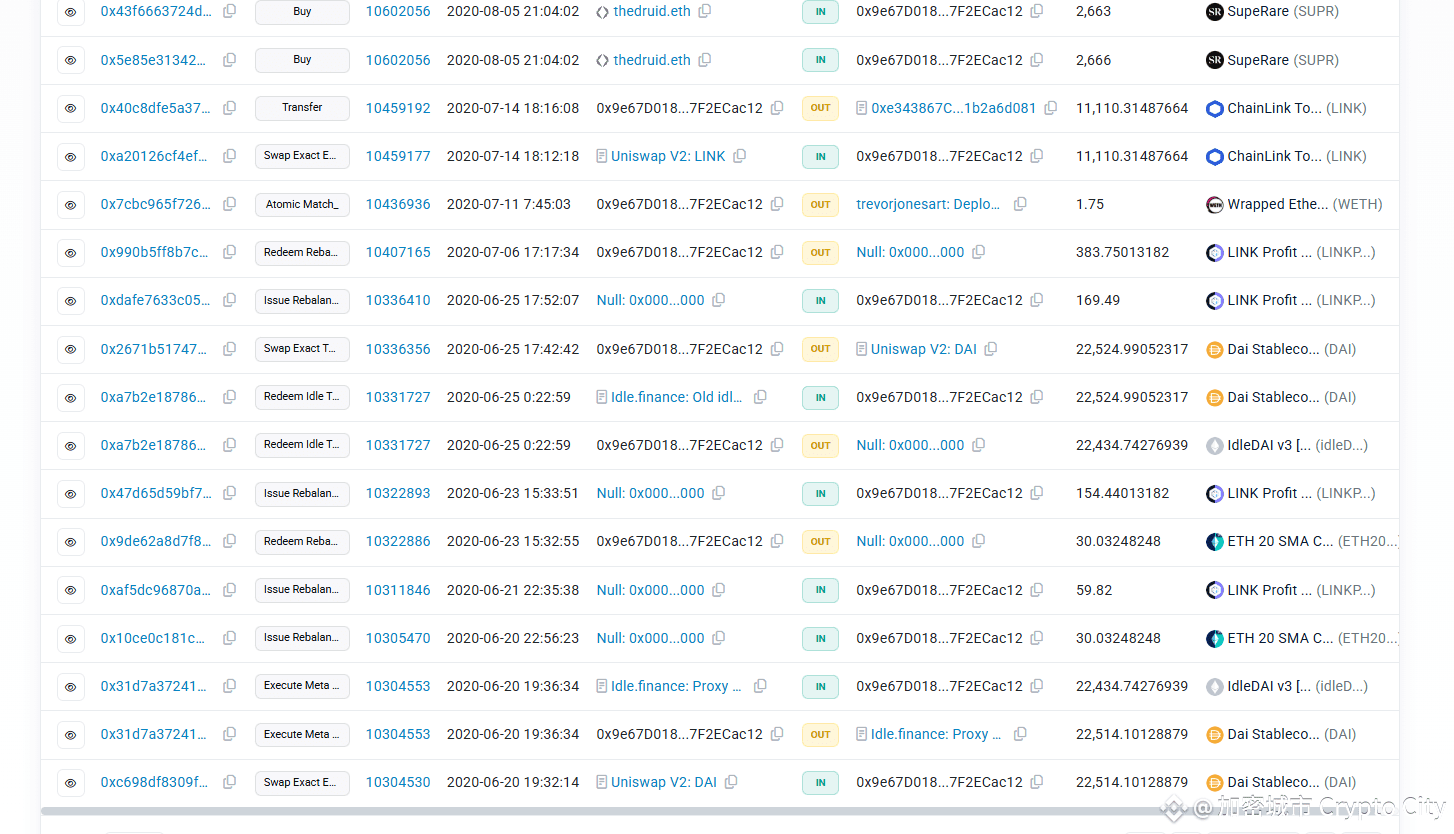Viewport: 1454px width, 834px height.
Task: Click LINK Profit logo in 169.49 row
Action: tap(1215, 300)
